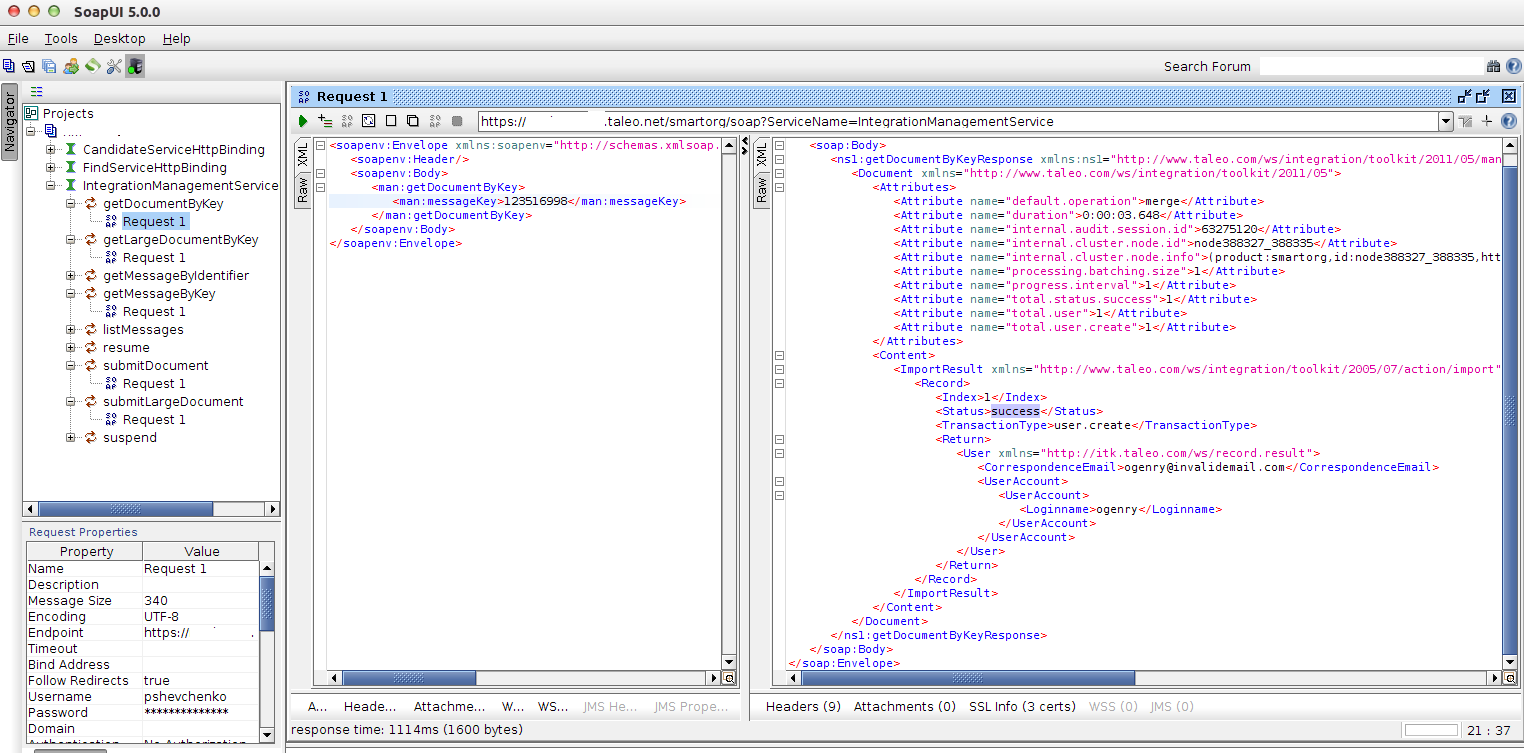Screen dimensions: 1524x753
Task: Open SSL Info (3 certs) tab
Action: (x=1022, y=706)
